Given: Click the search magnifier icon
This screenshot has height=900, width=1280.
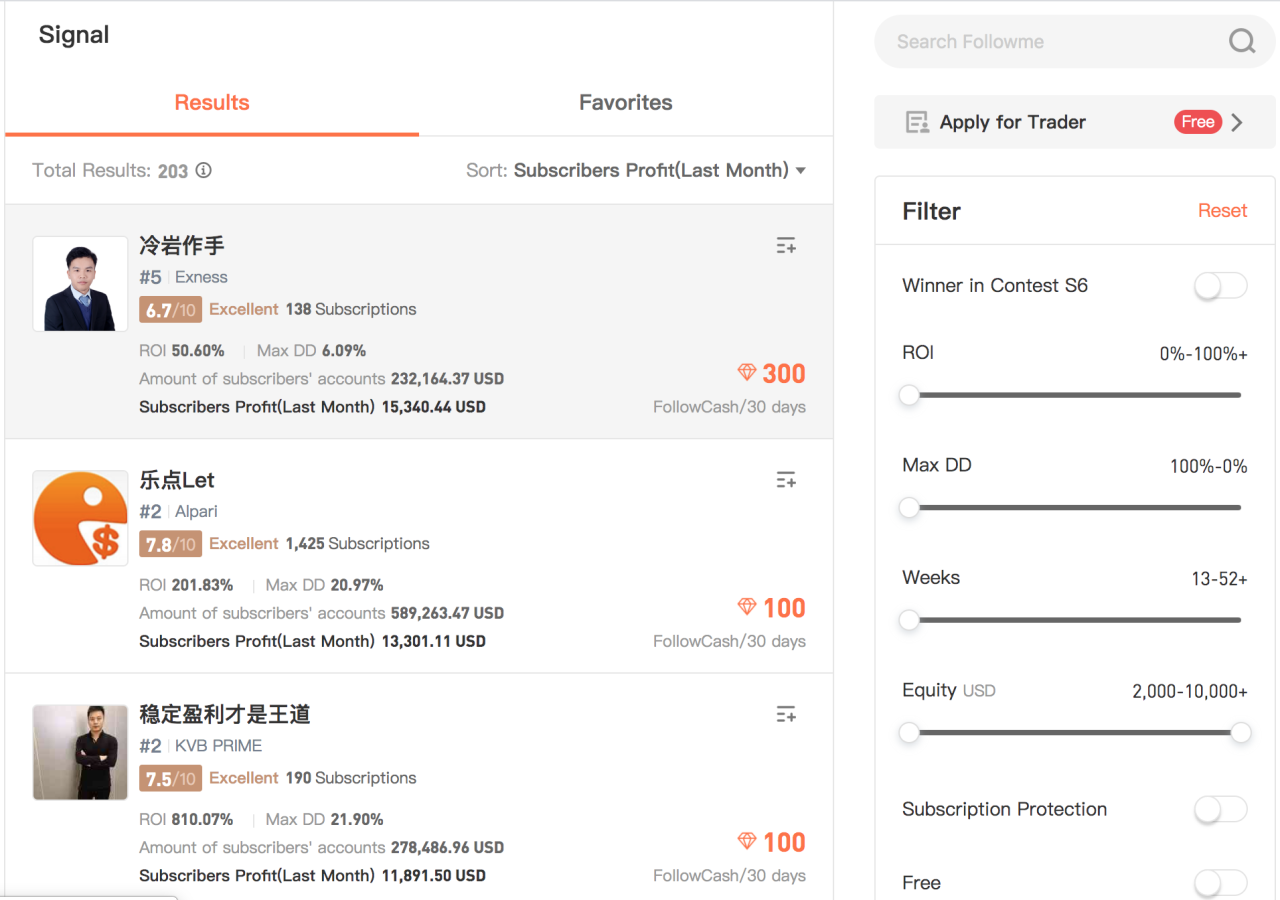Looking at the screenshot, I should point(1241,42).
